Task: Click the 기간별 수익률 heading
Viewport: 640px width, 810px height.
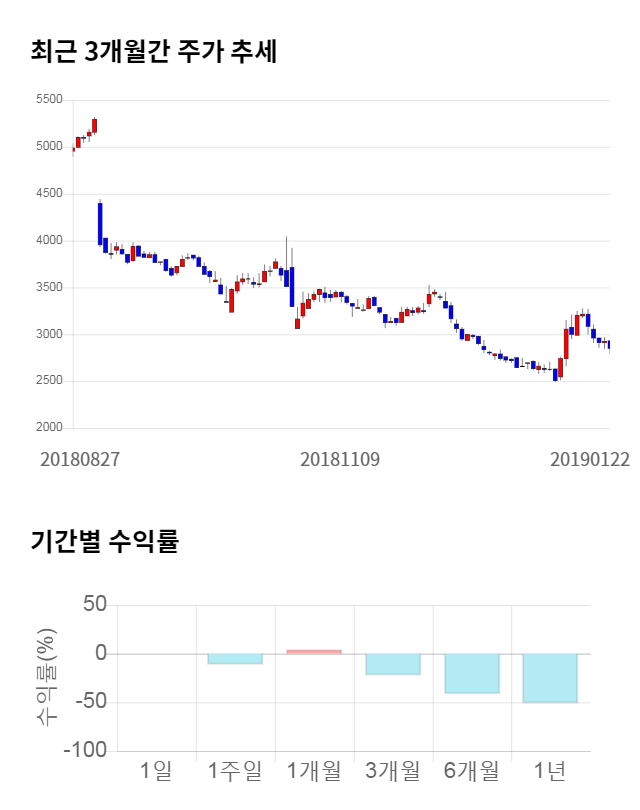Action: click(x=104, y=542)
